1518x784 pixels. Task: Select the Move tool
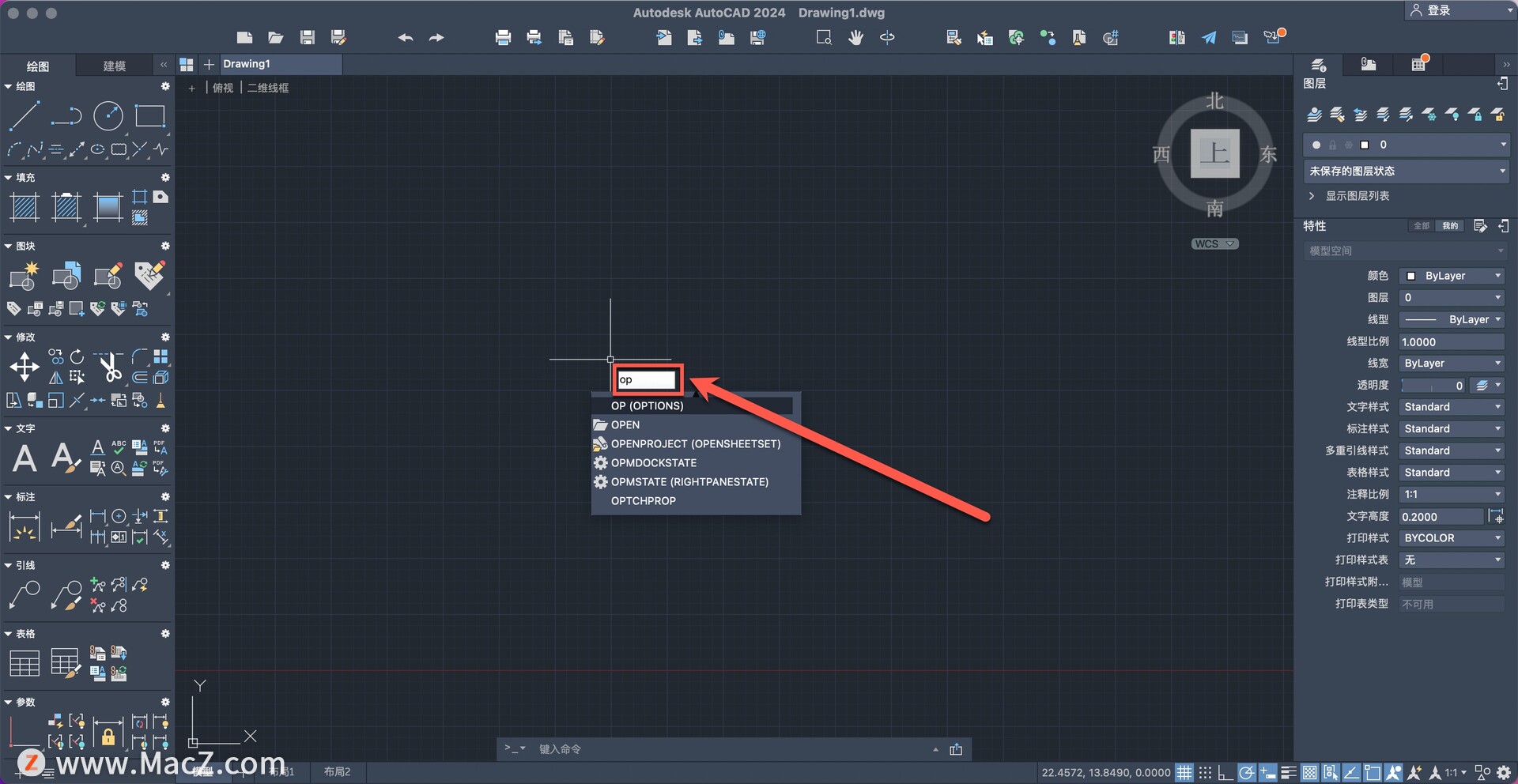(x=25, y=367)
